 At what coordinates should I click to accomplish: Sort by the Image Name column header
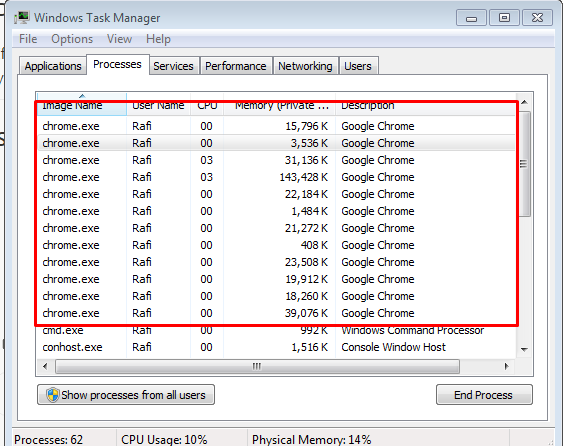(x=82, y=105)
